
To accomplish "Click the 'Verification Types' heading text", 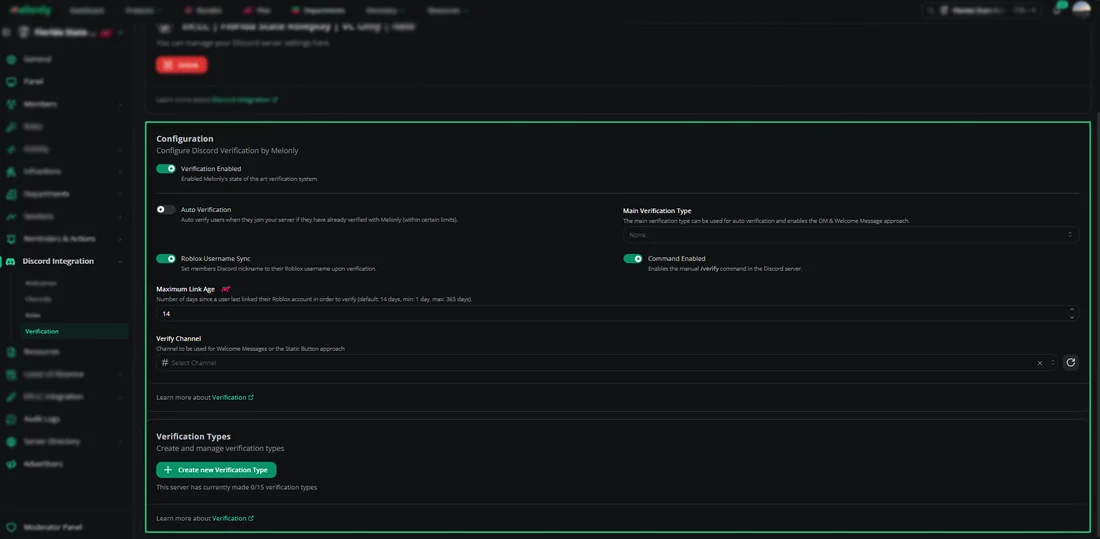I will click(193, 437).
